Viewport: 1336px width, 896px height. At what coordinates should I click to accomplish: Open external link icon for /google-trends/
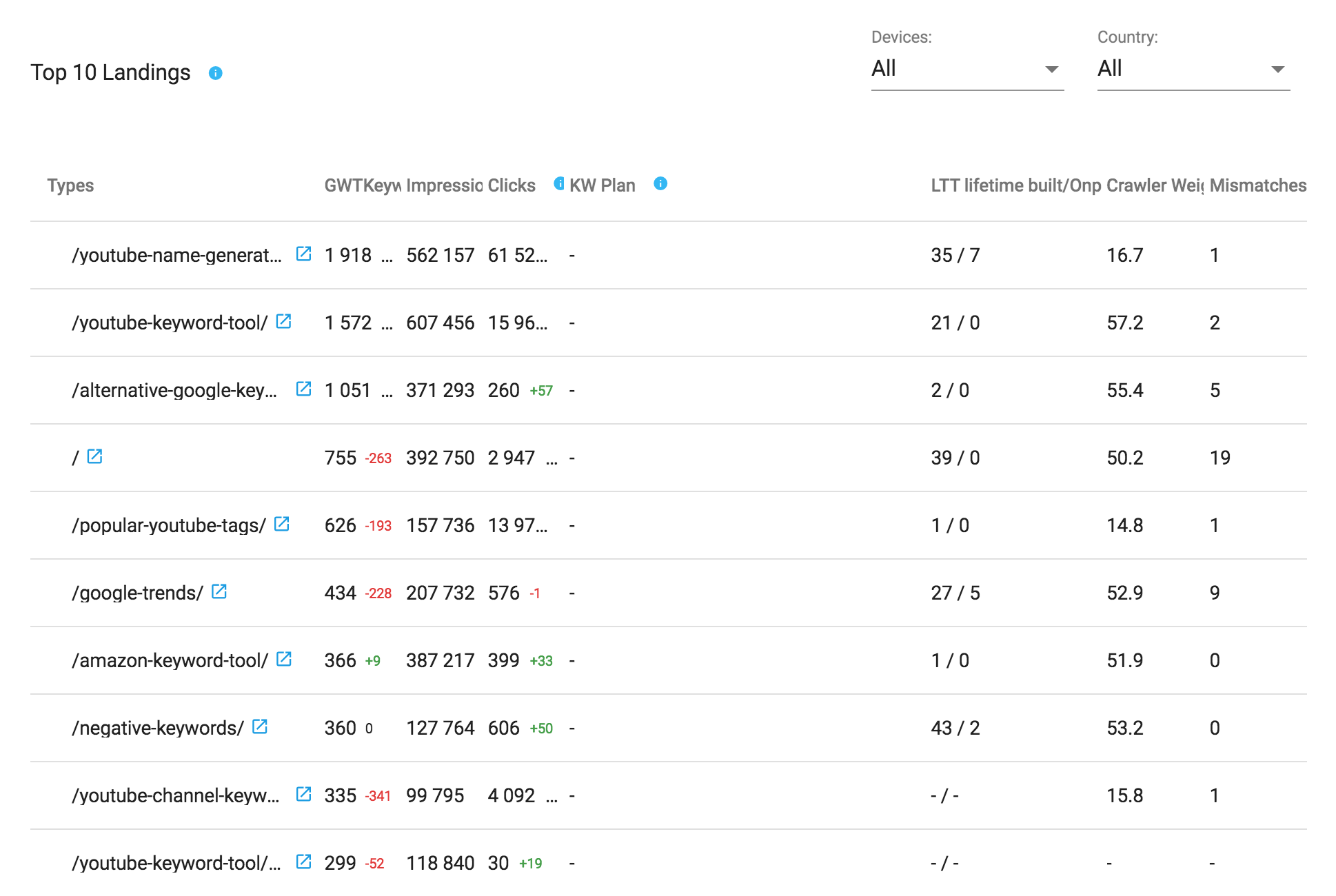point(219,591)
